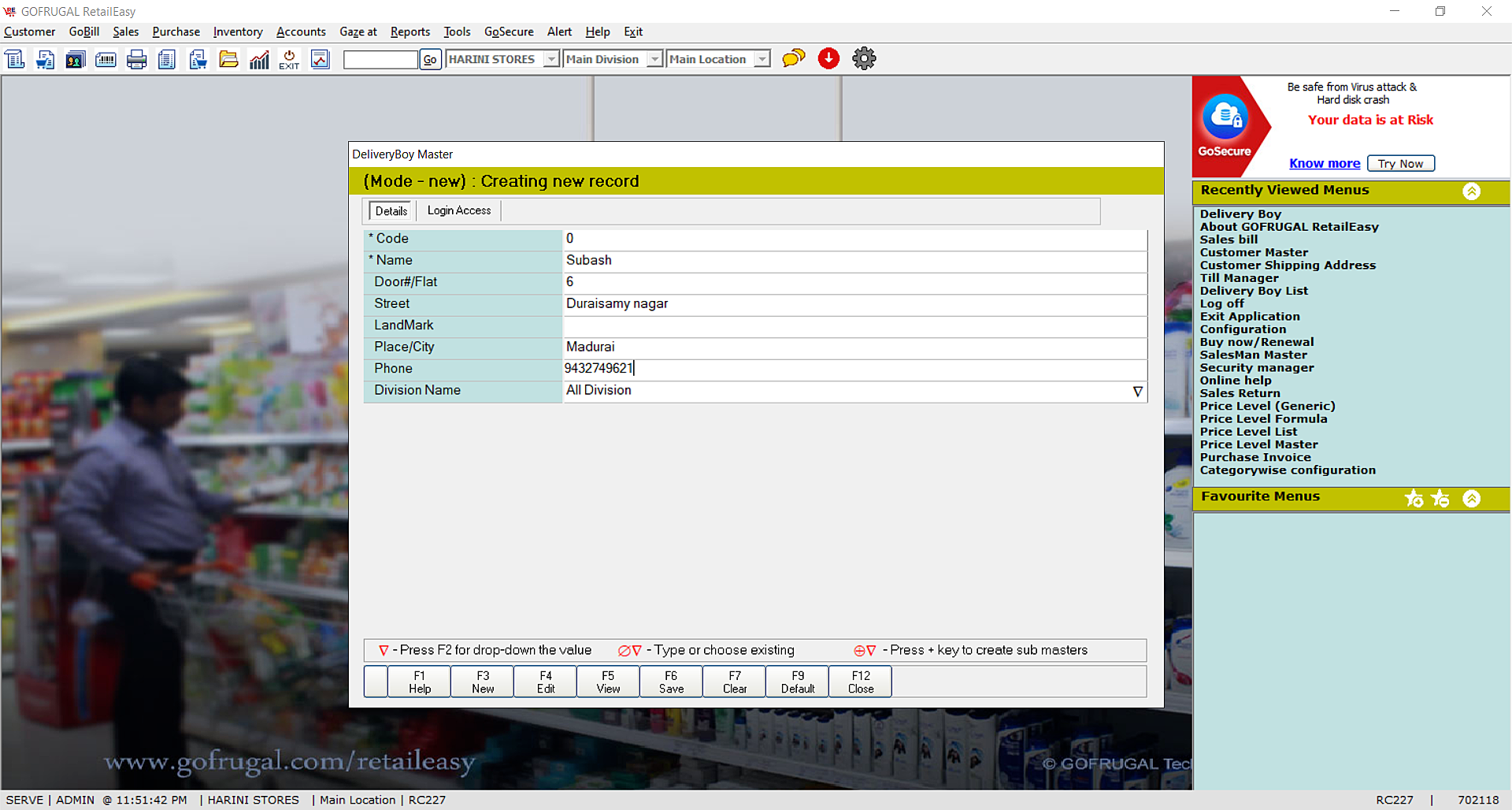Screen dimensions: 1512x810
Task: Expand the Division Name dropdown arrow
Action: 1137,392
